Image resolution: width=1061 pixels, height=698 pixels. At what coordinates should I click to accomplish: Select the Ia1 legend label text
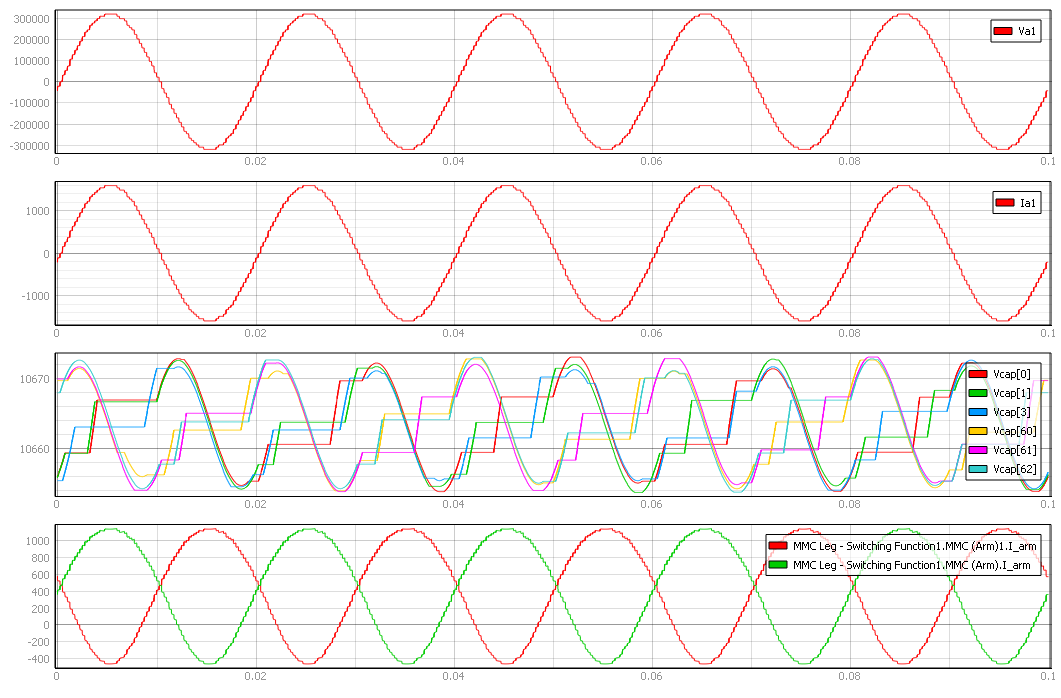[1026, 204]
